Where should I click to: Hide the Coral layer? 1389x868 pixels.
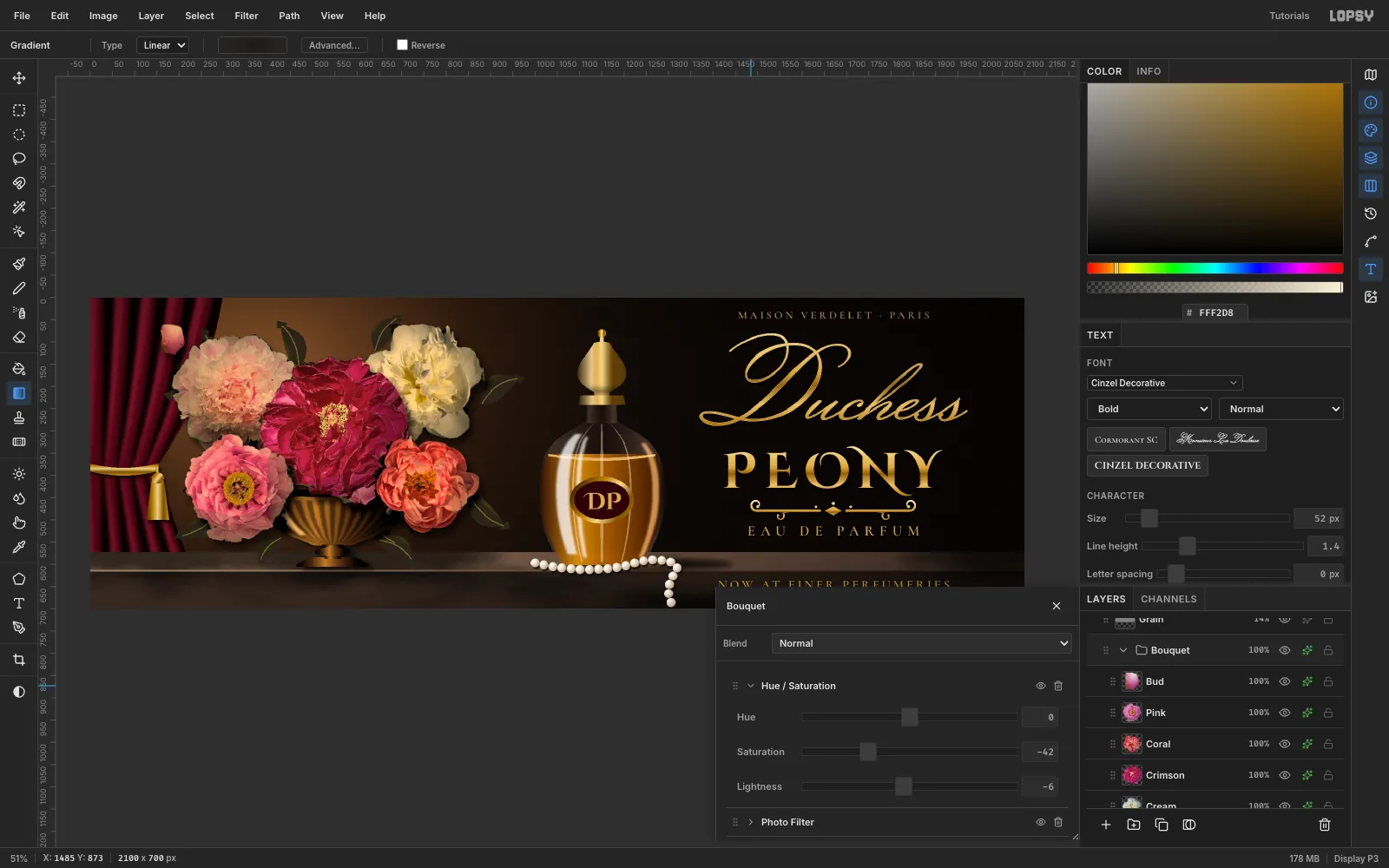coord(1285,744)
